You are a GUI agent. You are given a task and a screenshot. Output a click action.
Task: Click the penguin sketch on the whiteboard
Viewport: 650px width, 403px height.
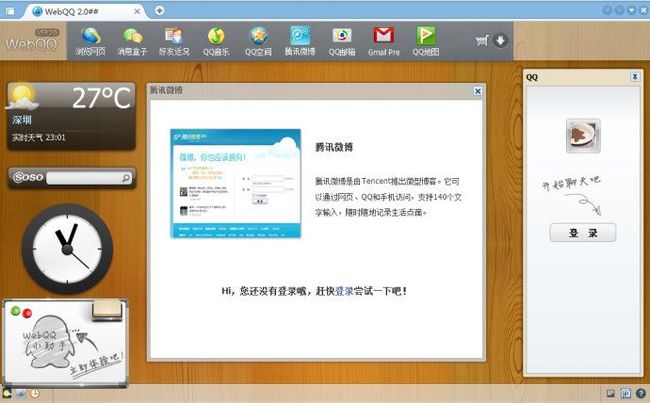[x=51, y=342]
